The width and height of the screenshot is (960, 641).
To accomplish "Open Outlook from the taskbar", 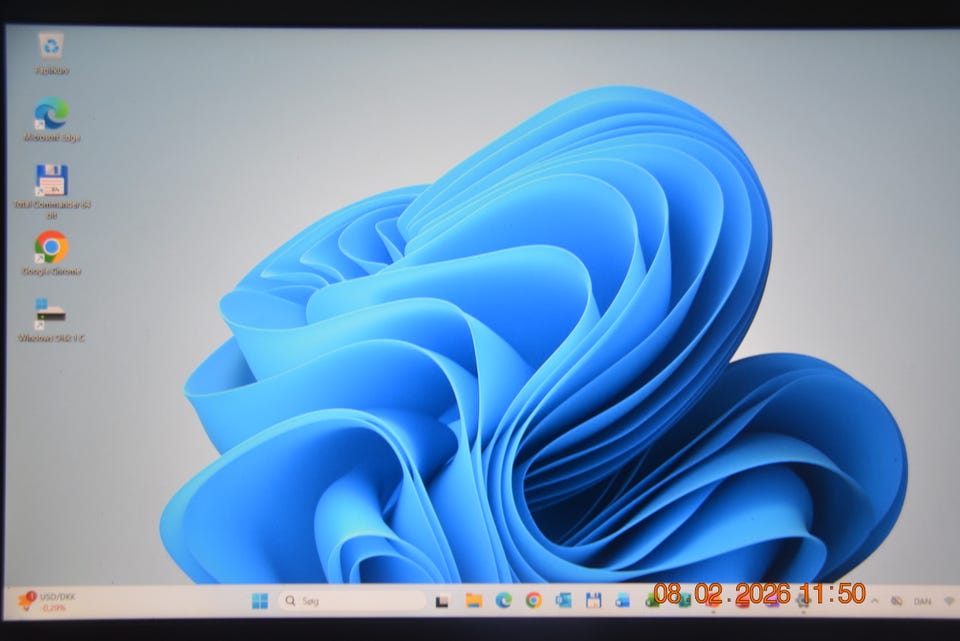I will click(563, 601).
